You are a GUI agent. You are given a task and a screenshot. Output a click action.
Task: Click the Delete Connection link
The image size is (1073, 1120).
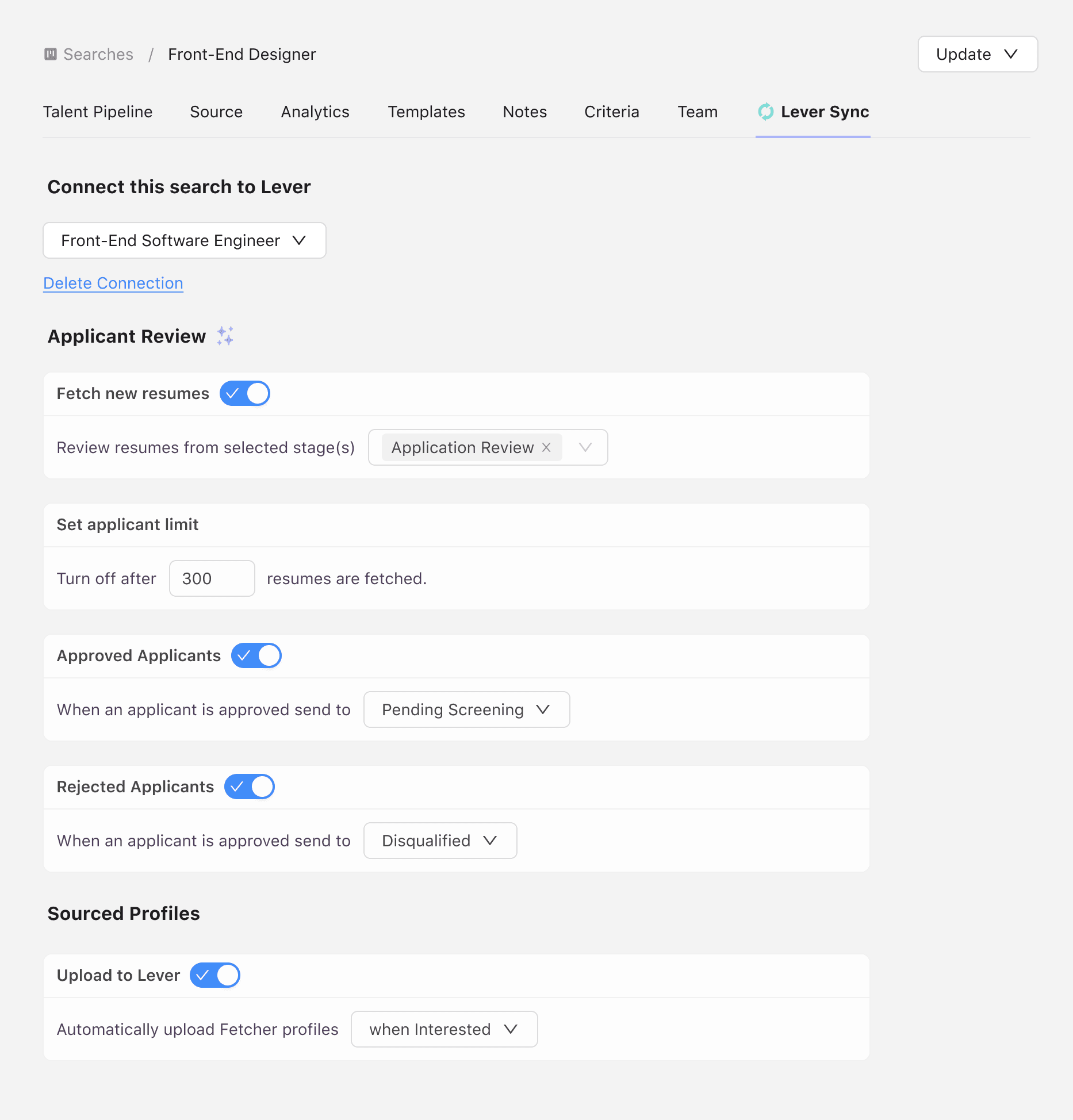pyautogui.click(x=113, y=283)
